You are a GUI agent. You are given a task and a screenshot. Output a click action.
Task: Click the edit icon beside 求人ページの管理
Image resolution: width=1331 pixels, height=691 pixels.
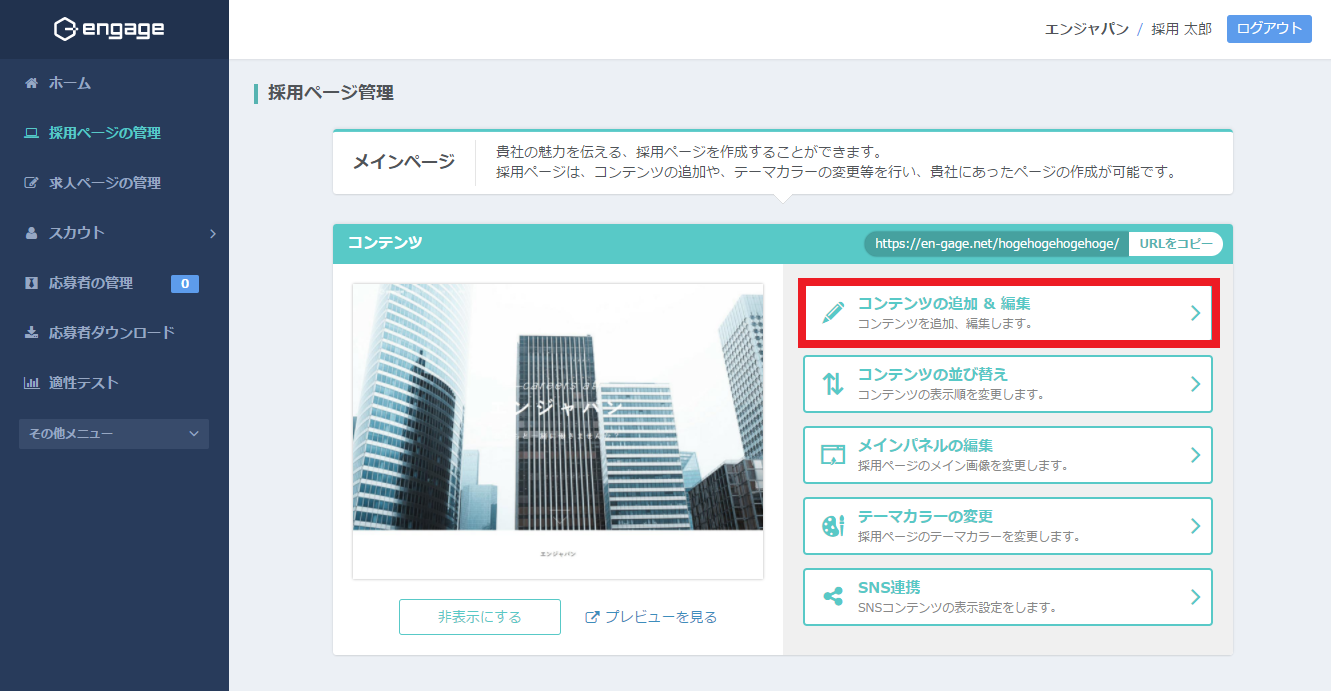pyautogui.click(x=31, y=183)
